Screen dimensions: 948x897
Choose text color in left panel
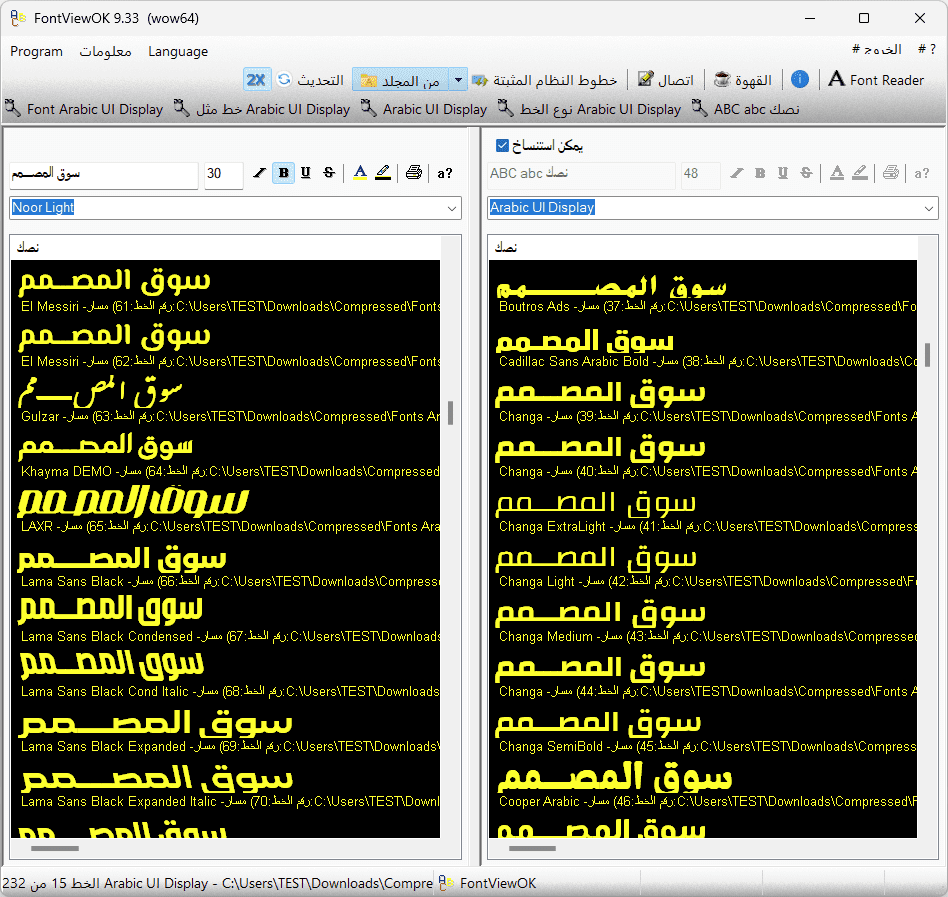(x=360, y=173)
